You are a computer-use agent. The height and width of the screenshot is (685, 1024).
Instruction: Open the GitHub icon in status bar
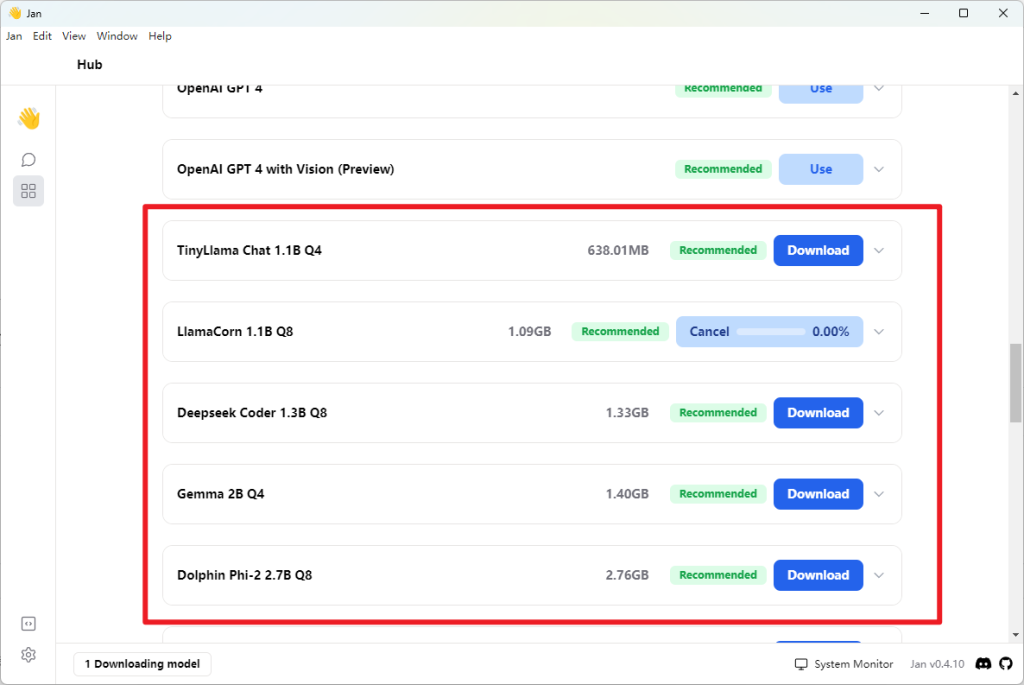(1004, 664)
